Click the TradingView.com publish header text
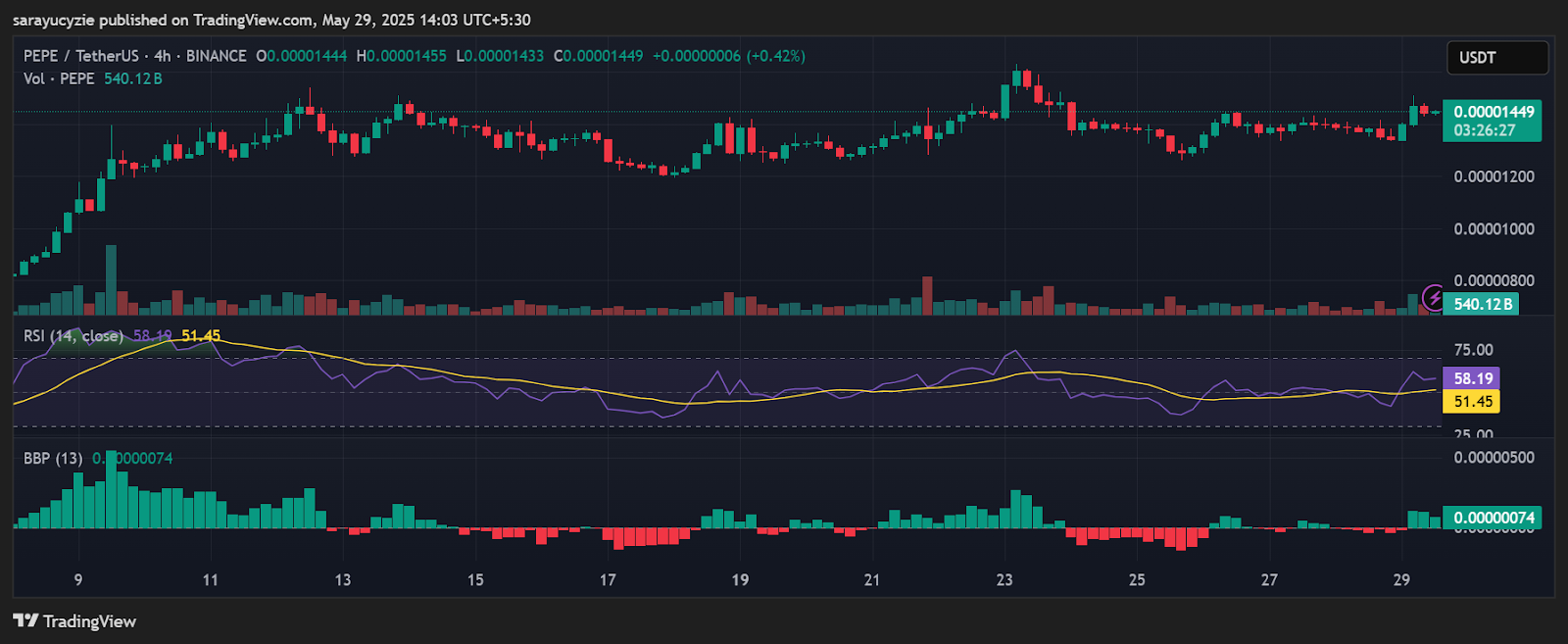Viewport: 1568px width, 644px height. tap(271, 20)
